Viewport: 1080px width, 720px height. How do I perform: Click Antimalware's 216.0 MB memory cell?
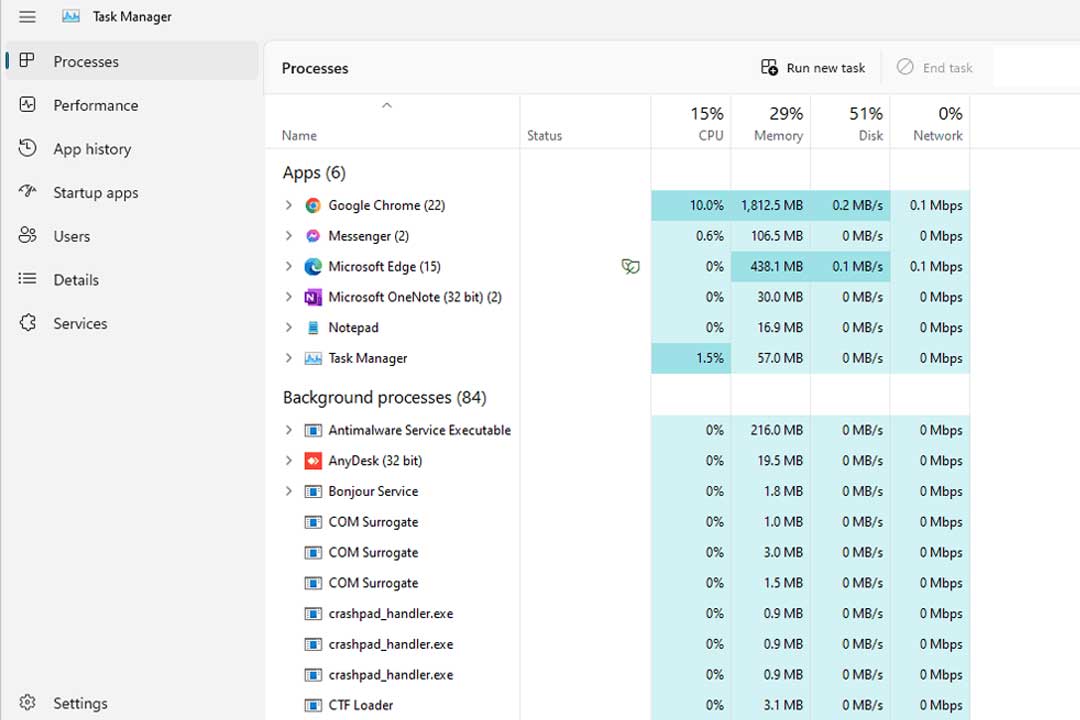tap(771, 430)
